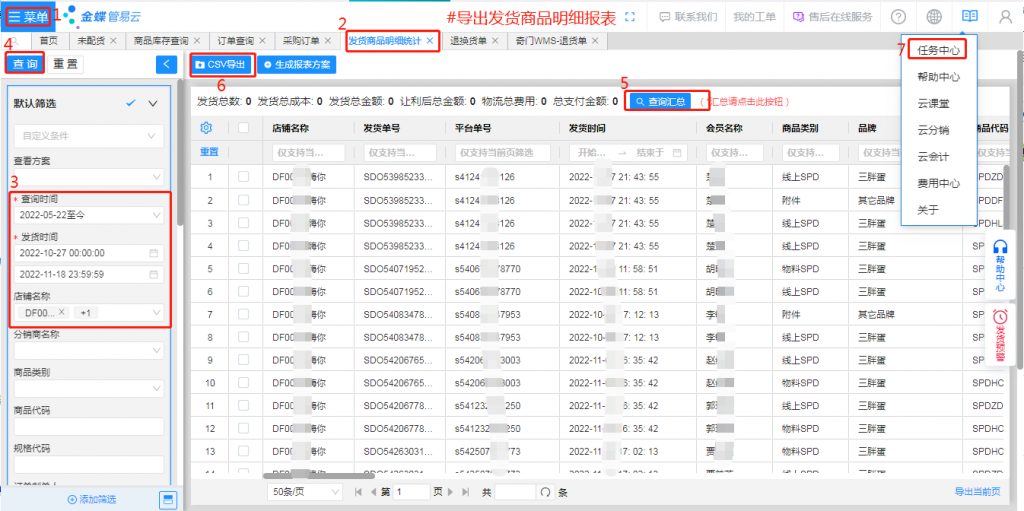Click the 发货单号 column filter input

point(399,152)
